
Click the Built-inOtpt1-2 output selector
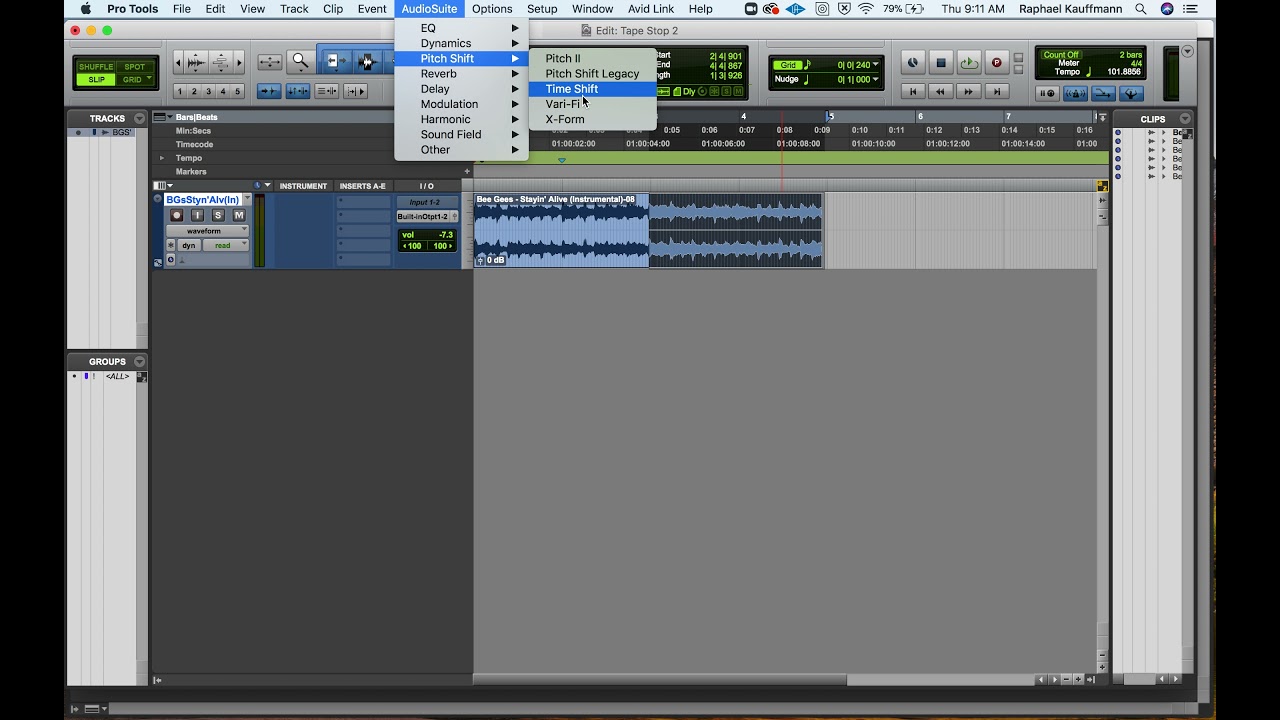click(423, 216)
